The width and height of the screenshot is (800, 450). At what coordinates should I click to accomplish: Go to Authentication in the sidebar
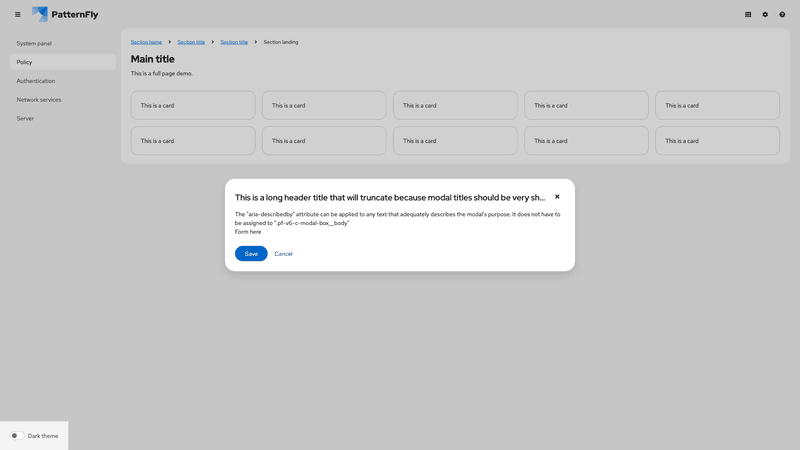tap(36, 81)
